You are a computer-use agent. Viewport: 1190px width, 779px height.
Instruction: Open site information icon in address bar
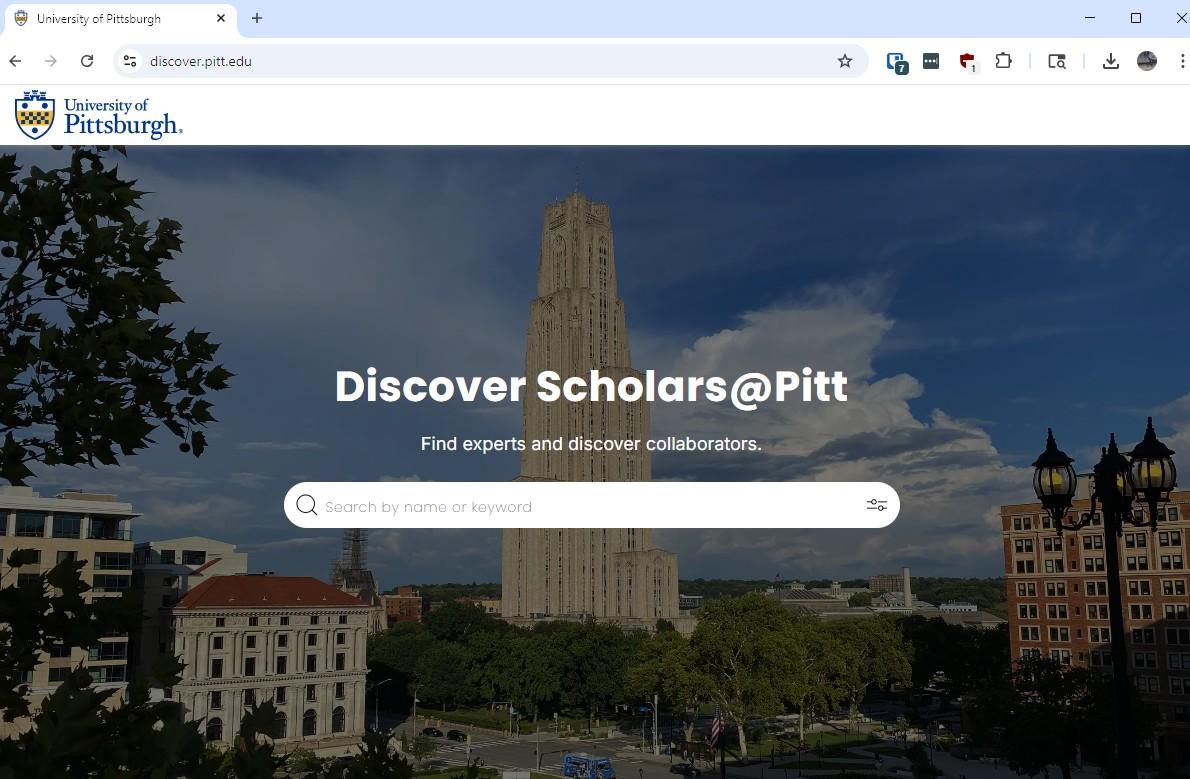[131, 61]
